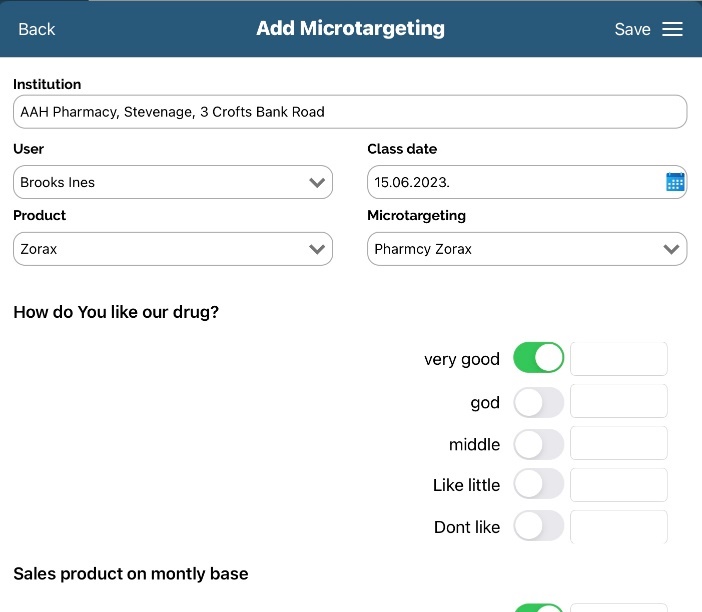Disable the 'very good' toggle
The image size is (702, 612).
point(538,358)
